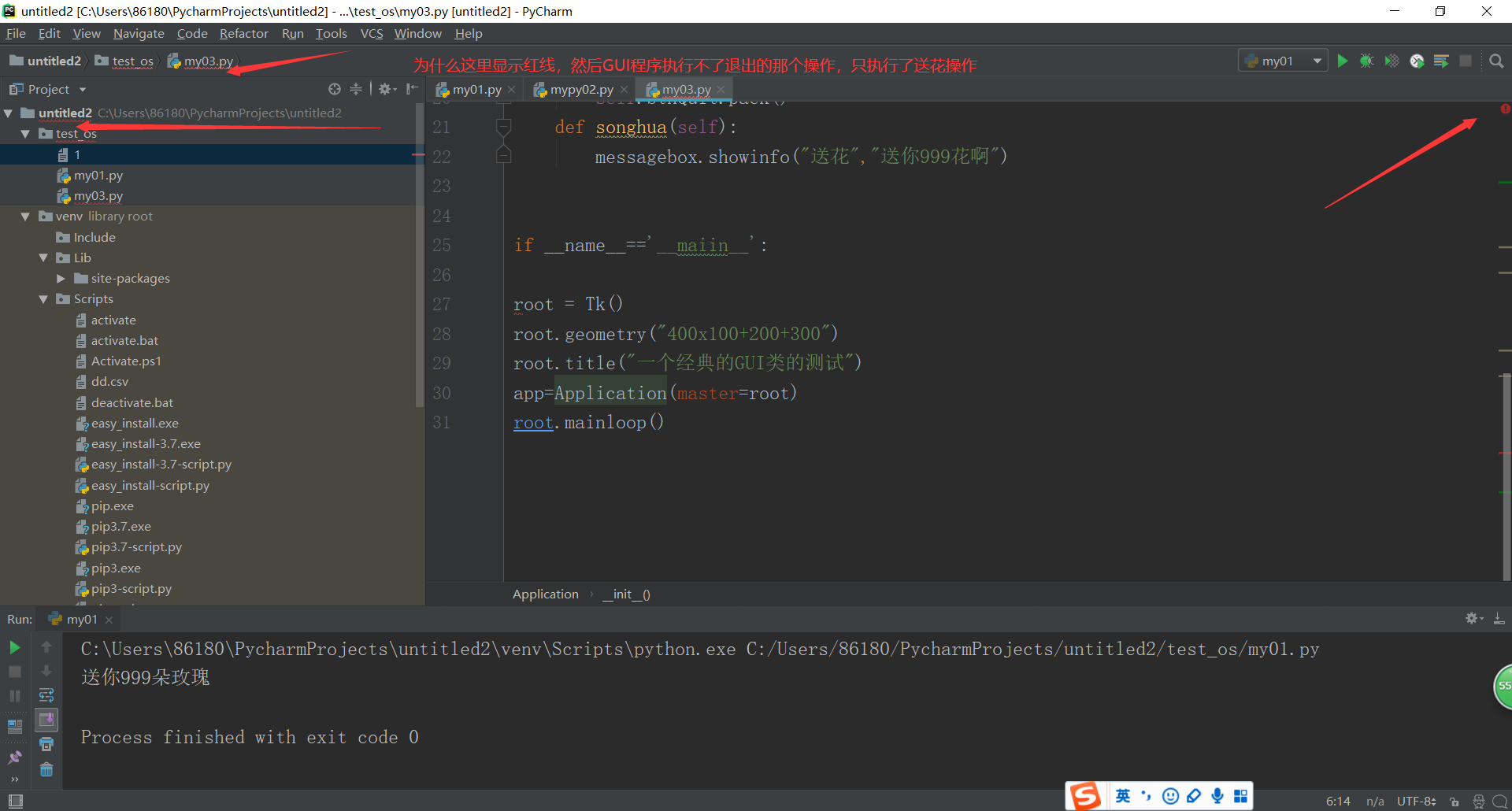
Task: Expand the site-packages folder
Action: point(61,279)
